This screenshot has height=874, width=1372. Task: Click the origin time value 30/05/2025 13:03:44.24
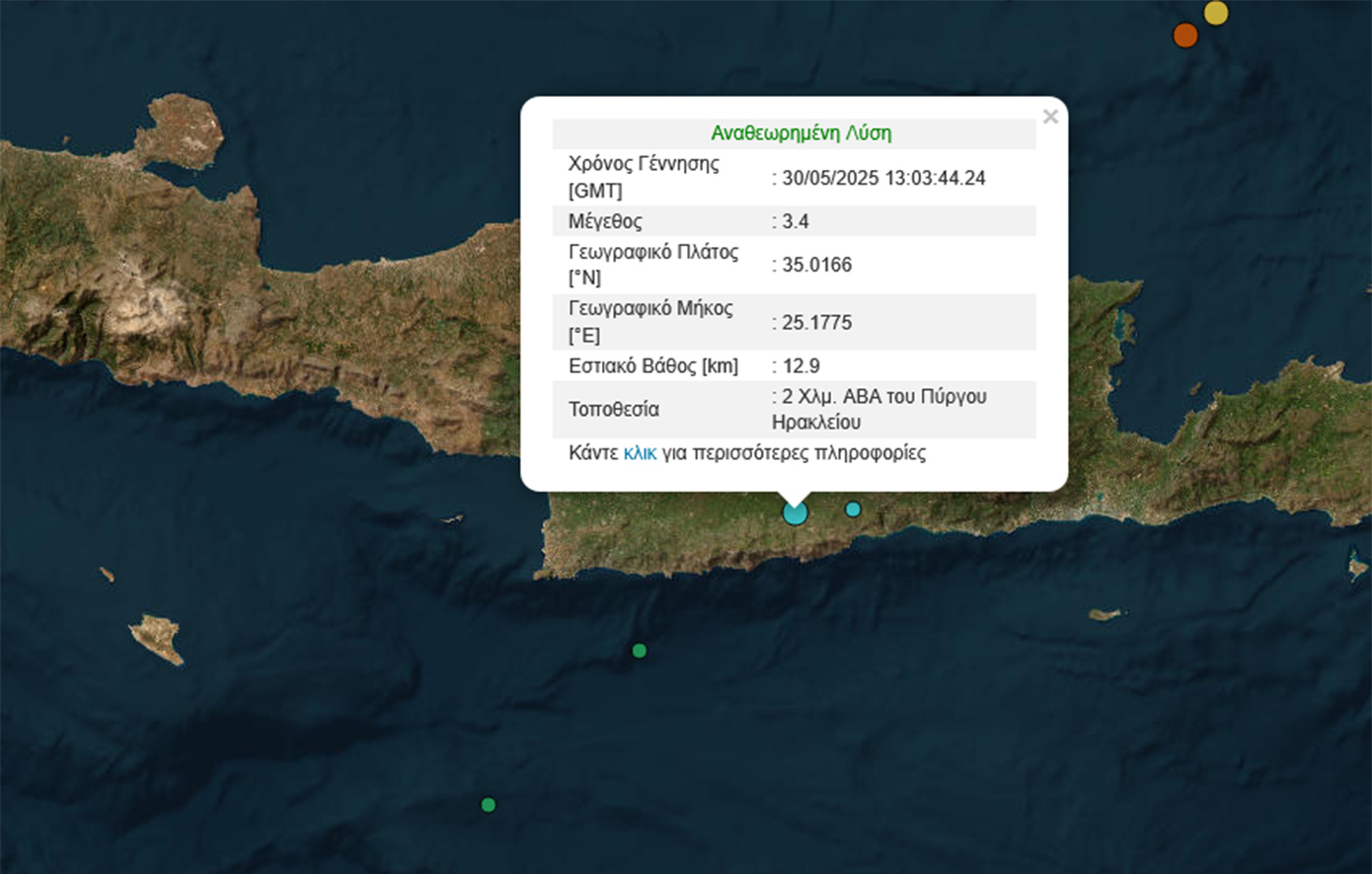(x=883, y=178)
